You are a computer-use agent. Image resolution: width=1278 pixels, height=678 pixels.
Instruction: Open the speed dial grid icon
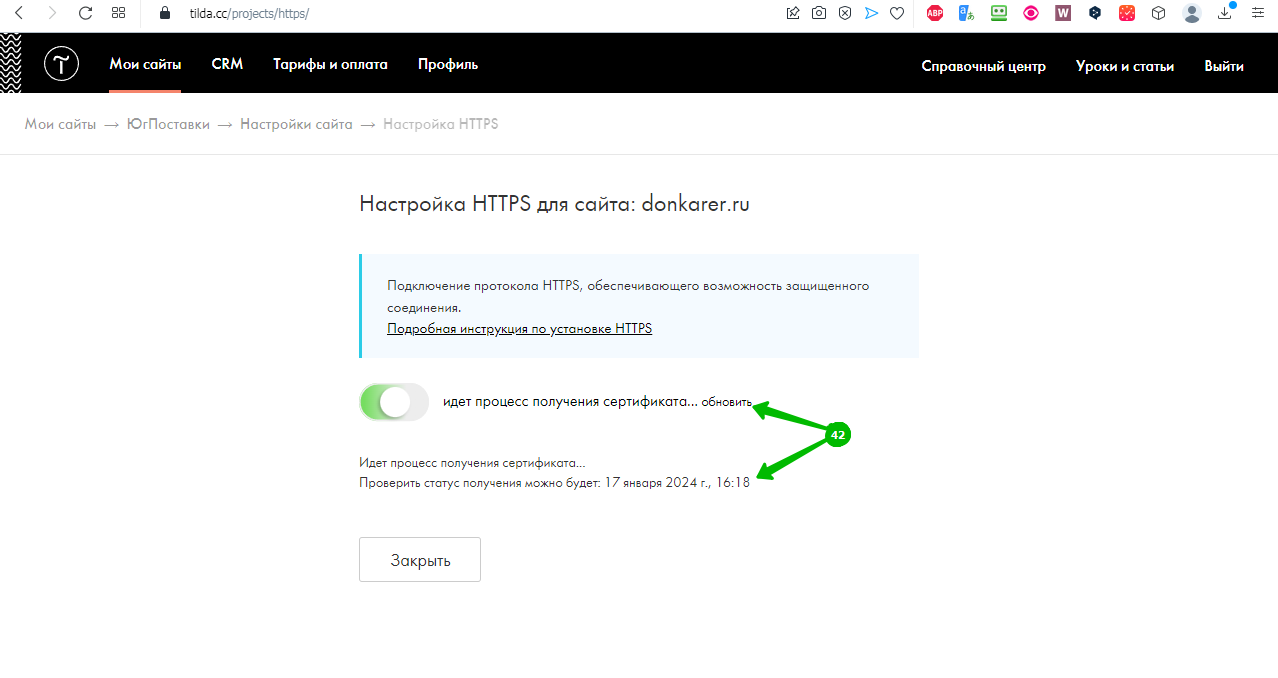point(119,13)
